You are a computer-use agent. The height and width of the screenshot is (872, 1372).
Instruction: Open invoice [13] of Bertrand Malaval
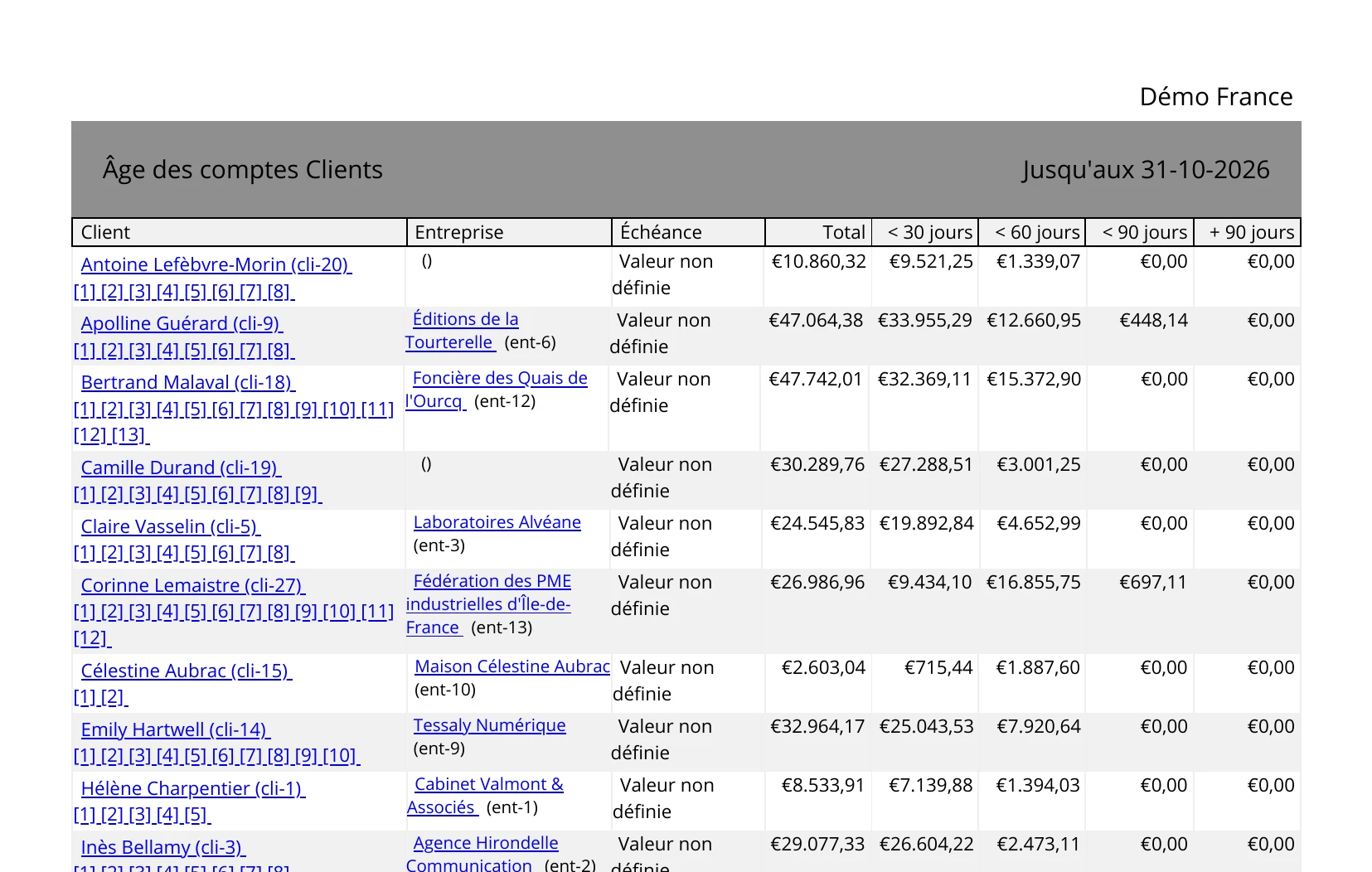click(x=130, y=435)
